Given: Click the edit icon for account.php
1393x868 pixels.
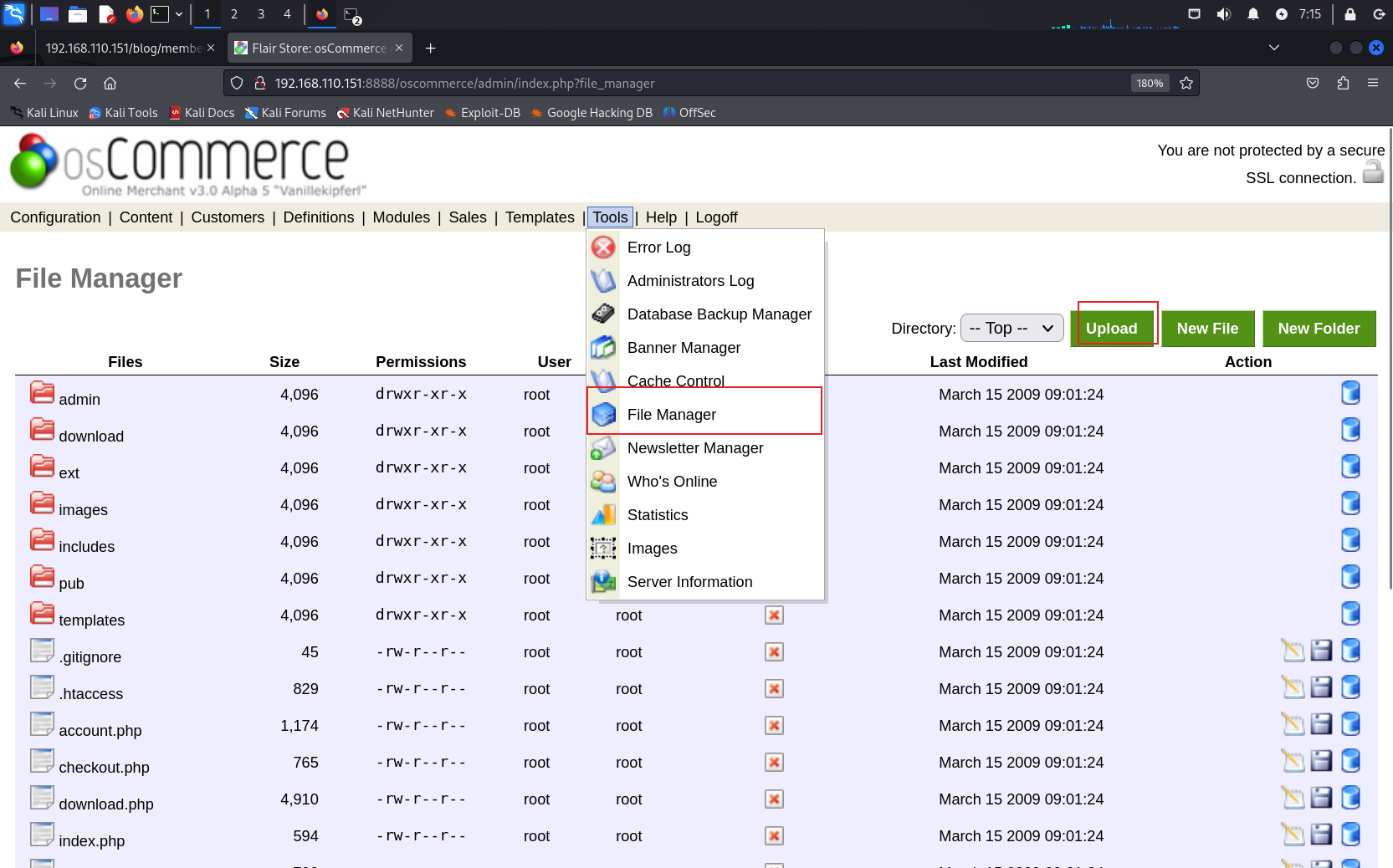Looking at the screenshot, I should pyautogui.click(x=1293, y=724).
